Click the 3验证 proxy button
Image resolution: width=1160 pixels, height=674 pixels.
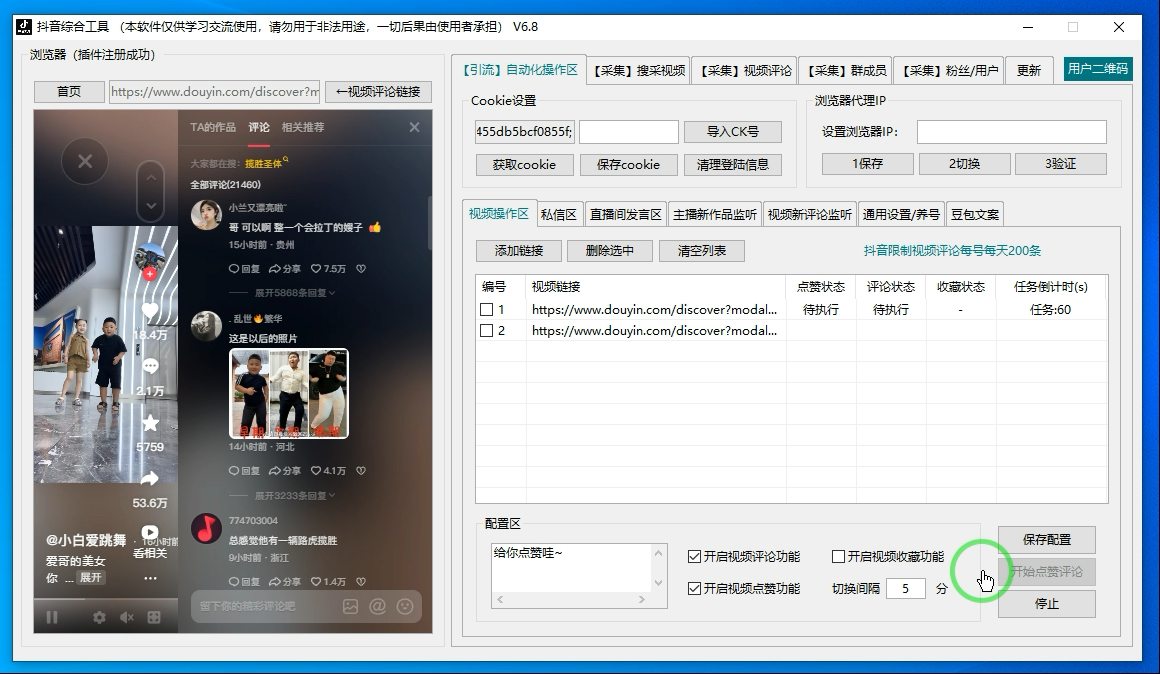(1060, 164)
